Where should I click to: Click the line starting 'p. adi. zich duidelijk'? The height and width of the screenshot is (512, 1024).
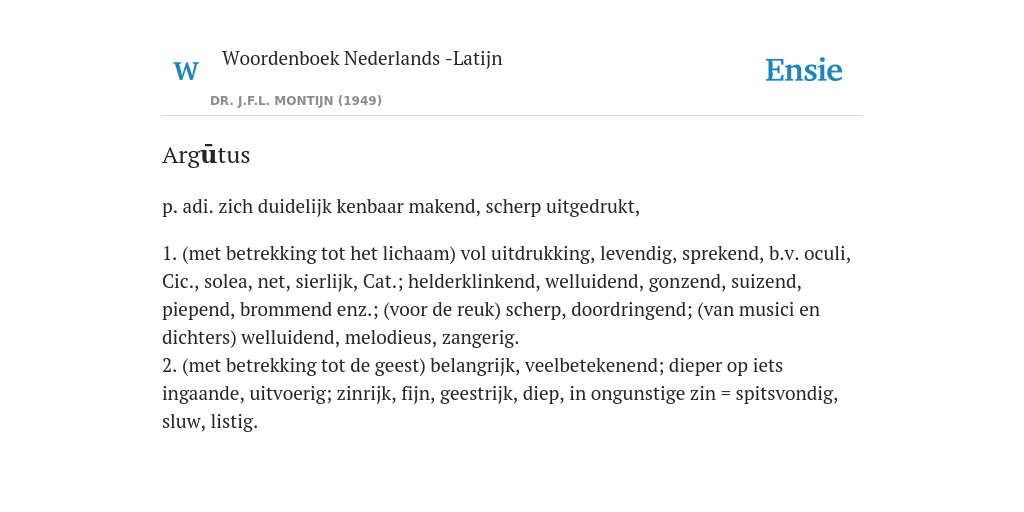pyautogui.click(x=401, y=207)
